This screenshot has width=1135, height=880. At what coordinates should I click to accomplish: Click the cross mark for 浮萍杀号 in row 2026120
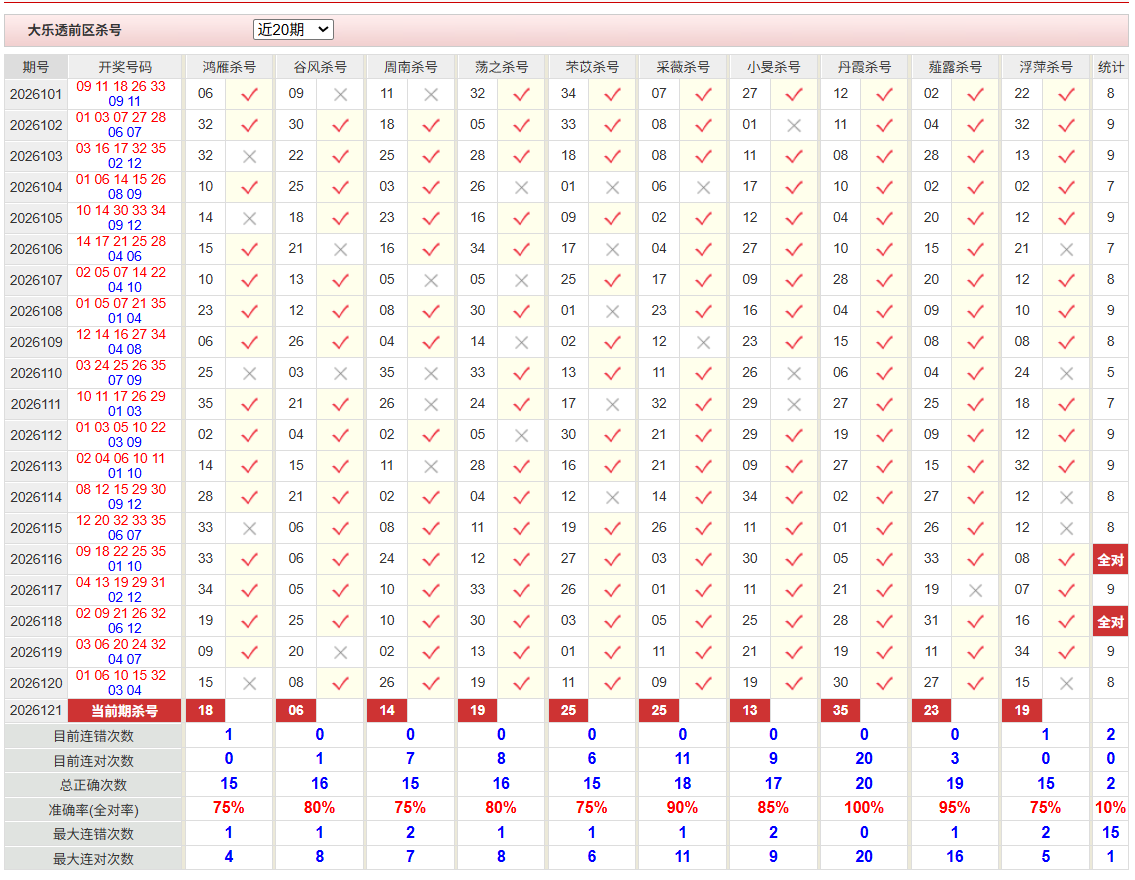click(1066, 683)
